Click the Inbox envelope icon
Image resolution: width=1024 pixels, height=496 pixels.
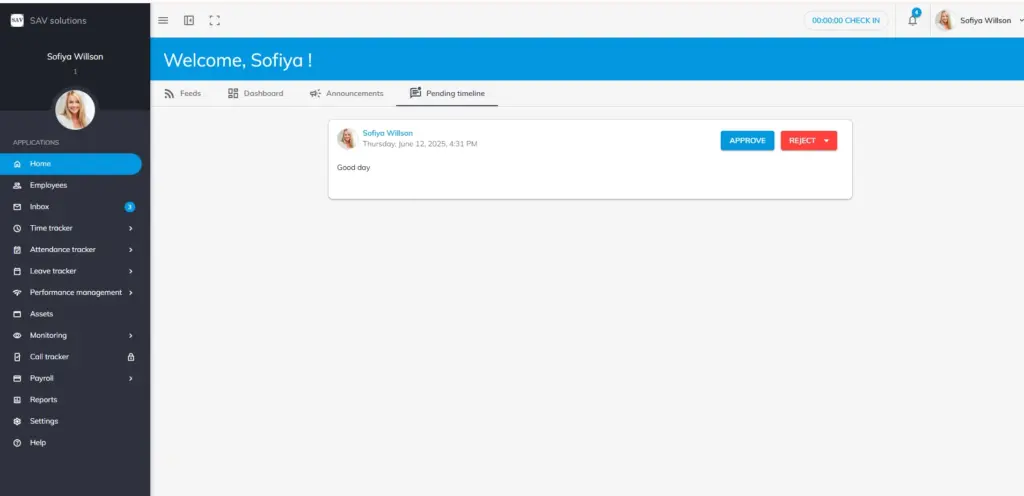(18, 207)
